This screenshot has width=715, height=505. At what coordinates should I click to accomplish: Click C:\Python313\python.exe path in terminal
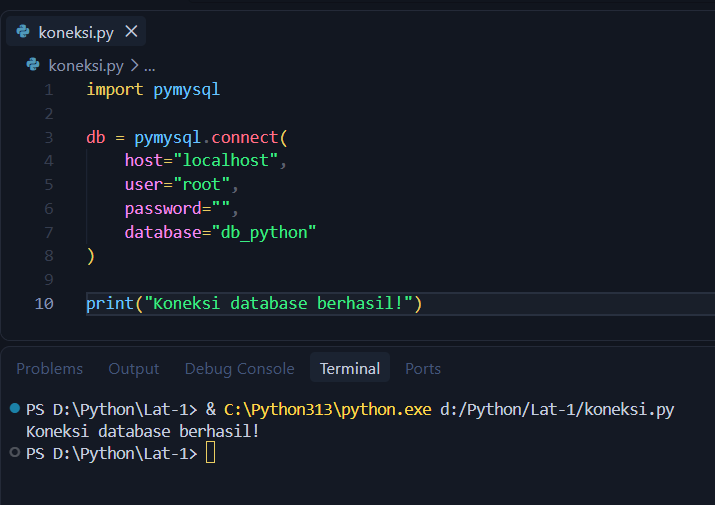[x=327, y=409]
